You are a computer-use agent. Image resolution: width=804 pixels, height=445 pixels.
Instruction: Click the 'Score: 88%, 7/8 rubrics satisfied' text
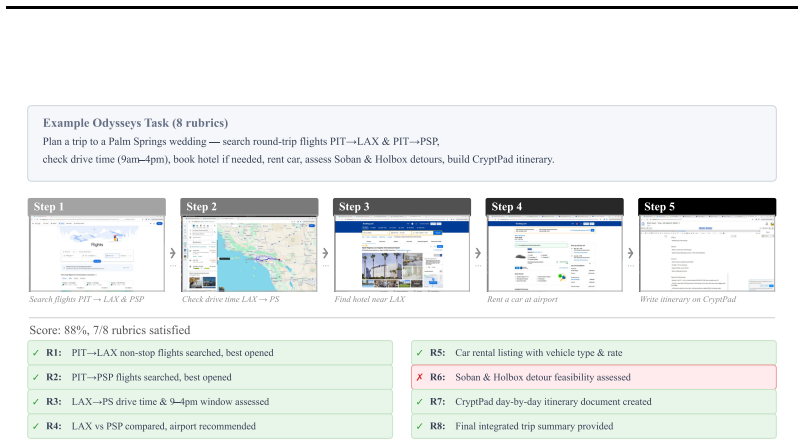110,330
